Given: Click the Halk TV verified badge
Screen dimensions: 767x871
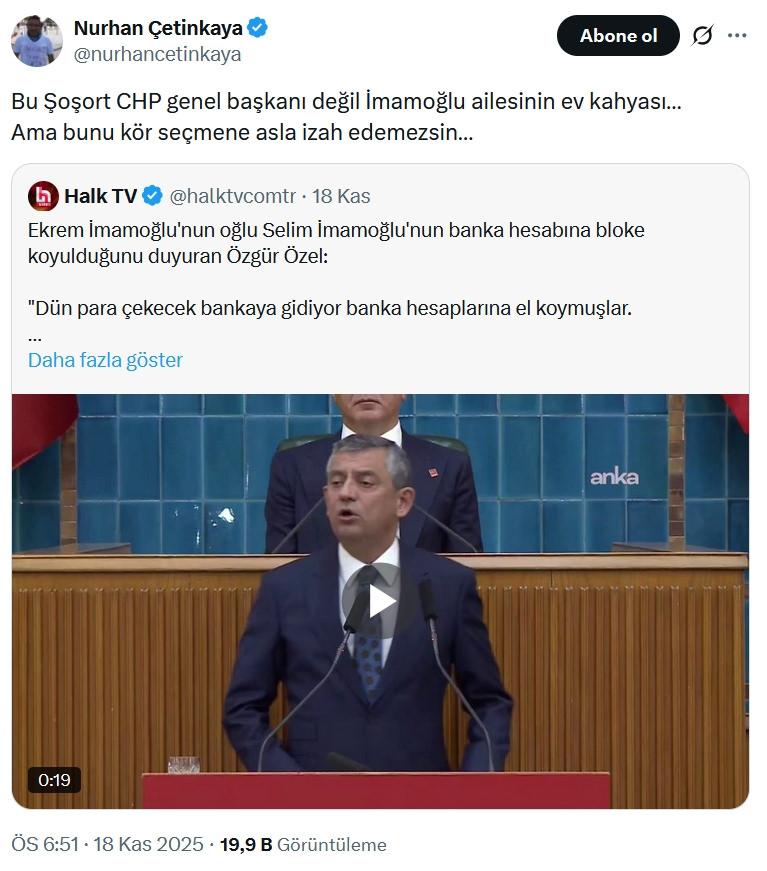Looking at the screenshot, I should tap(152, 196).
